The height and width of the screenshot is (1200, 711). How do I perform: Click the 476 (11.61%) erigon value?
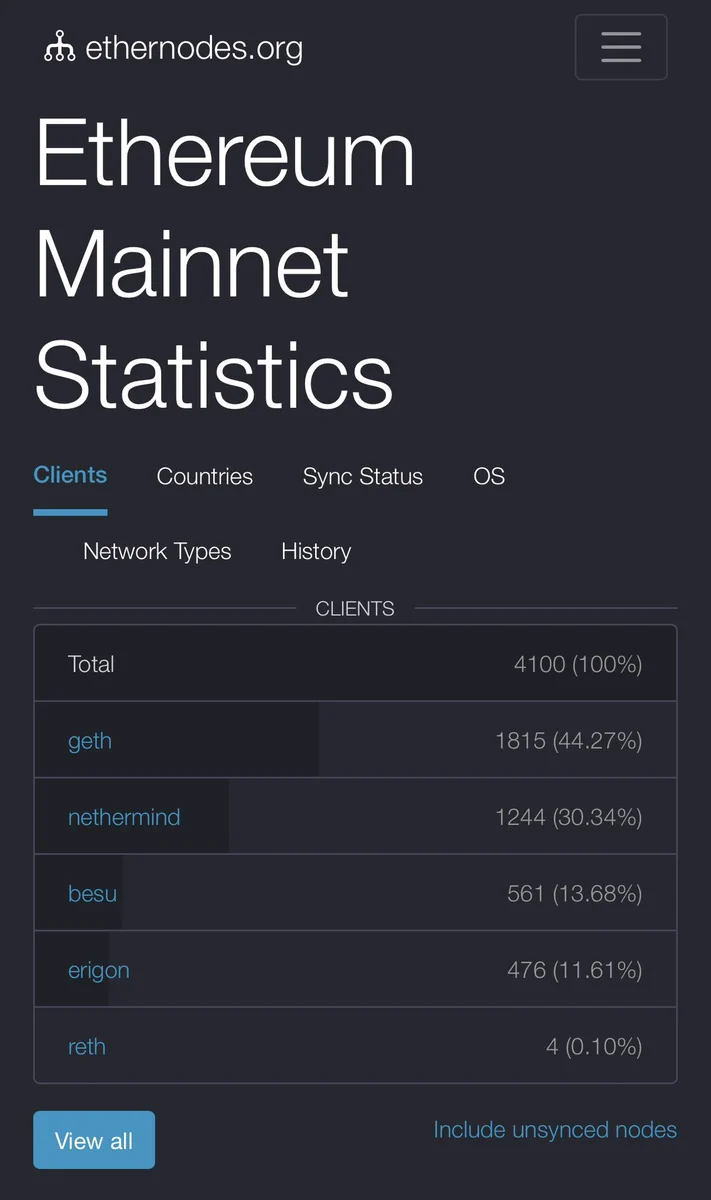pyautogui.click(x=575, y=970)
